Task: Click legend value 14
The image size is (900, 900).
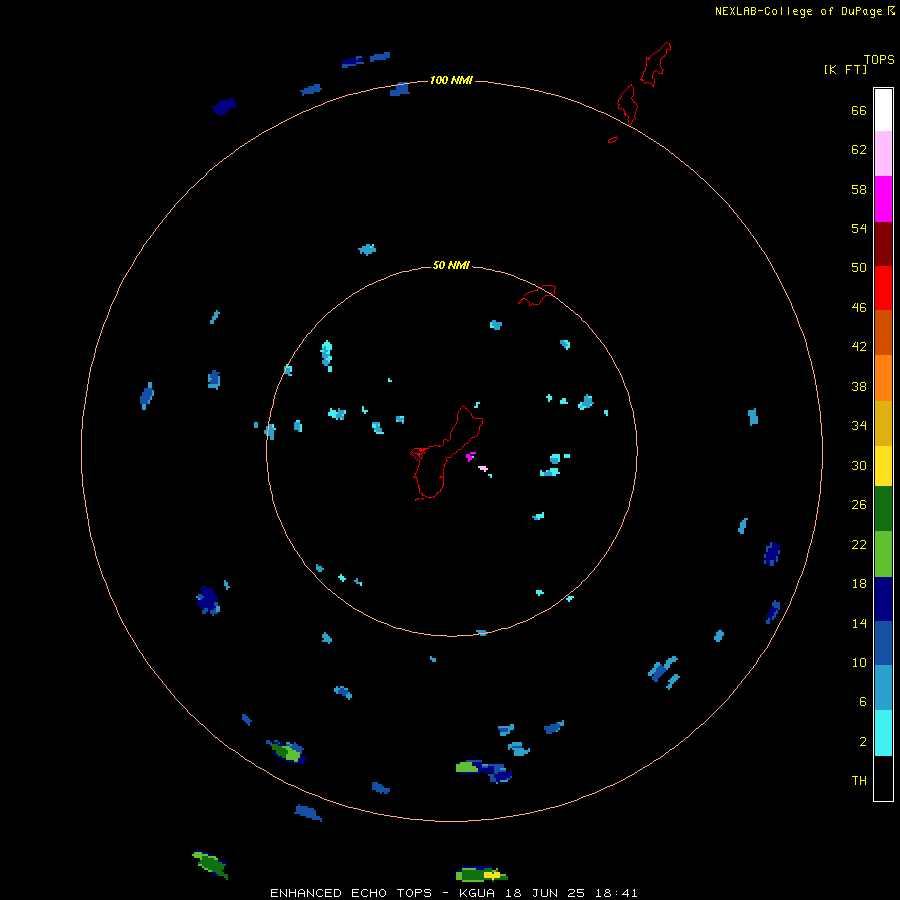Action: [859, 623]
